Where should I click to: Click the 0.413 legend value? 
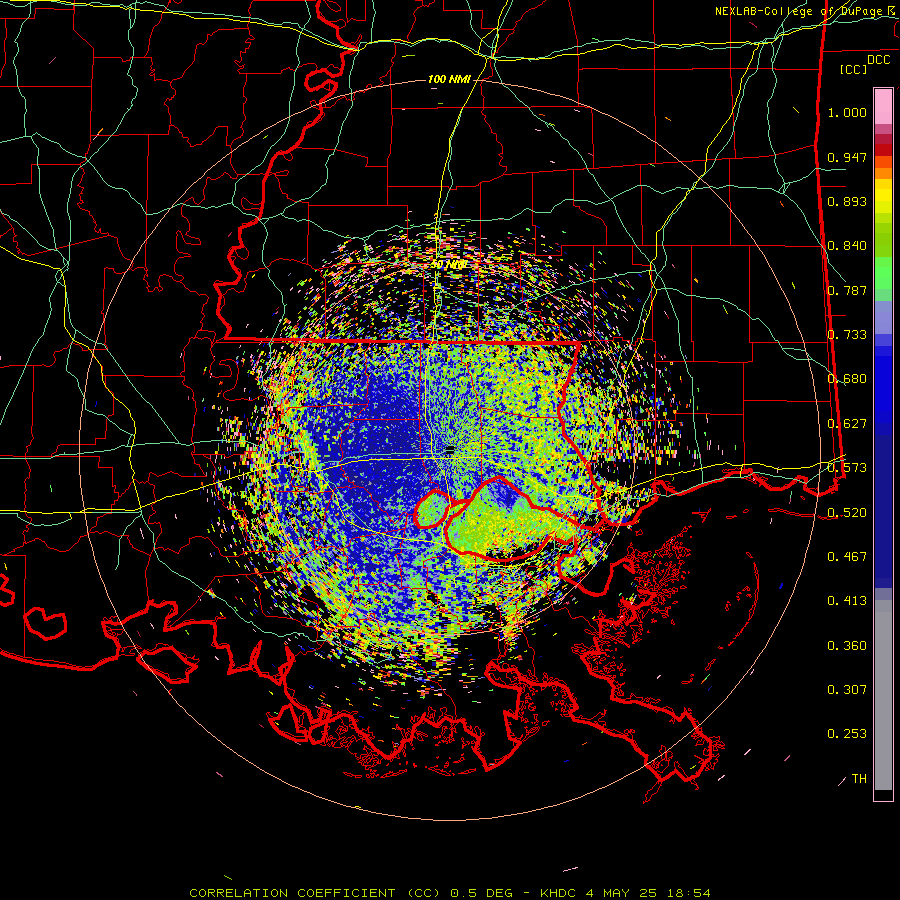pos(847,601)
